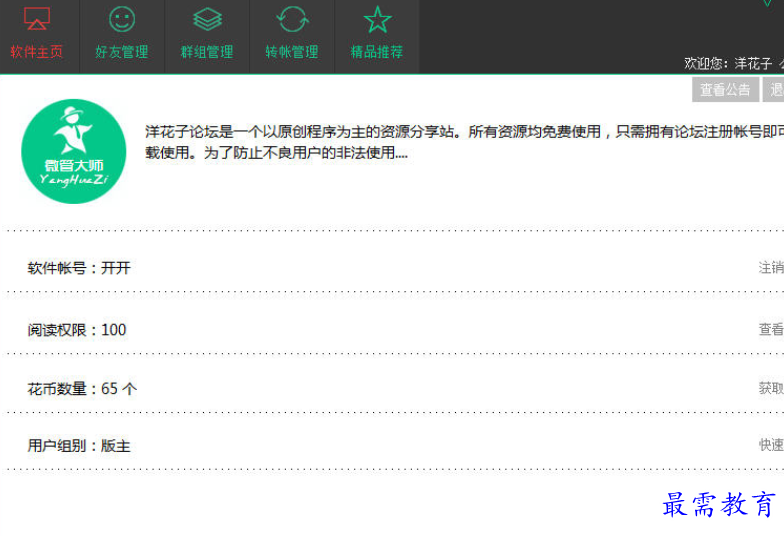Open the 软件主页 home tab icon
The image size is (784, 536).
[x=36, y=18]
